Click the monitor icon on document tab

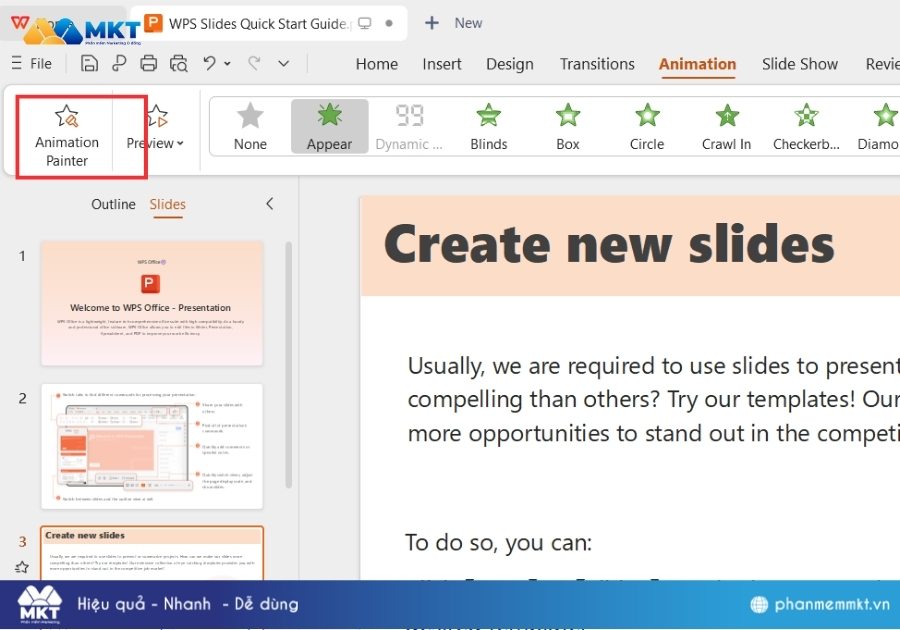click(364, 24)
